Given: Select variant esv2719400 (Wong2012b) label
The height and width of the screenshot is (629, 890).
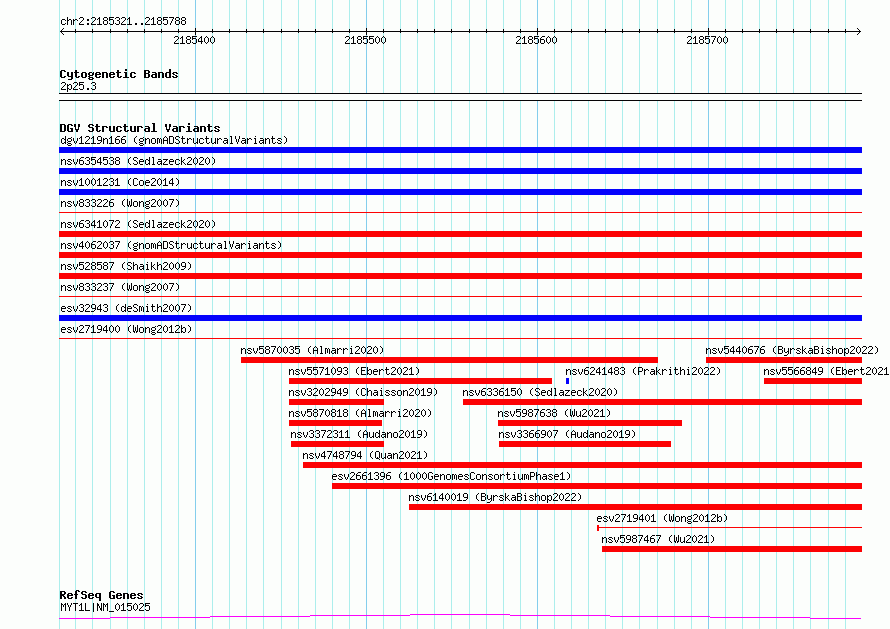Looking at the screenshot, I should [x=126, y=329].
